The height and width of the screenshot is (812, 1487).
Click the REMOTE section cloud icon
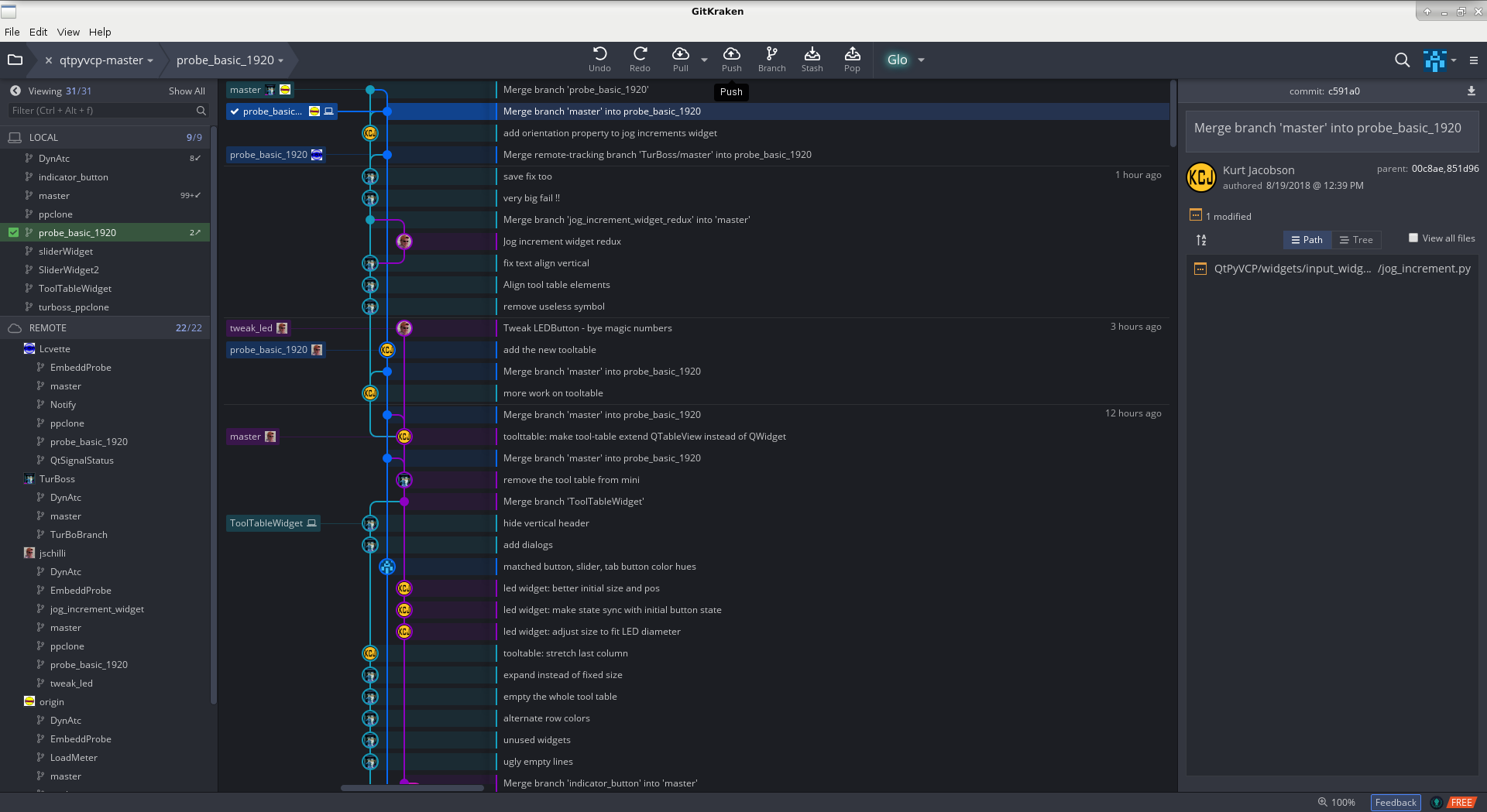tap(15, 328)
